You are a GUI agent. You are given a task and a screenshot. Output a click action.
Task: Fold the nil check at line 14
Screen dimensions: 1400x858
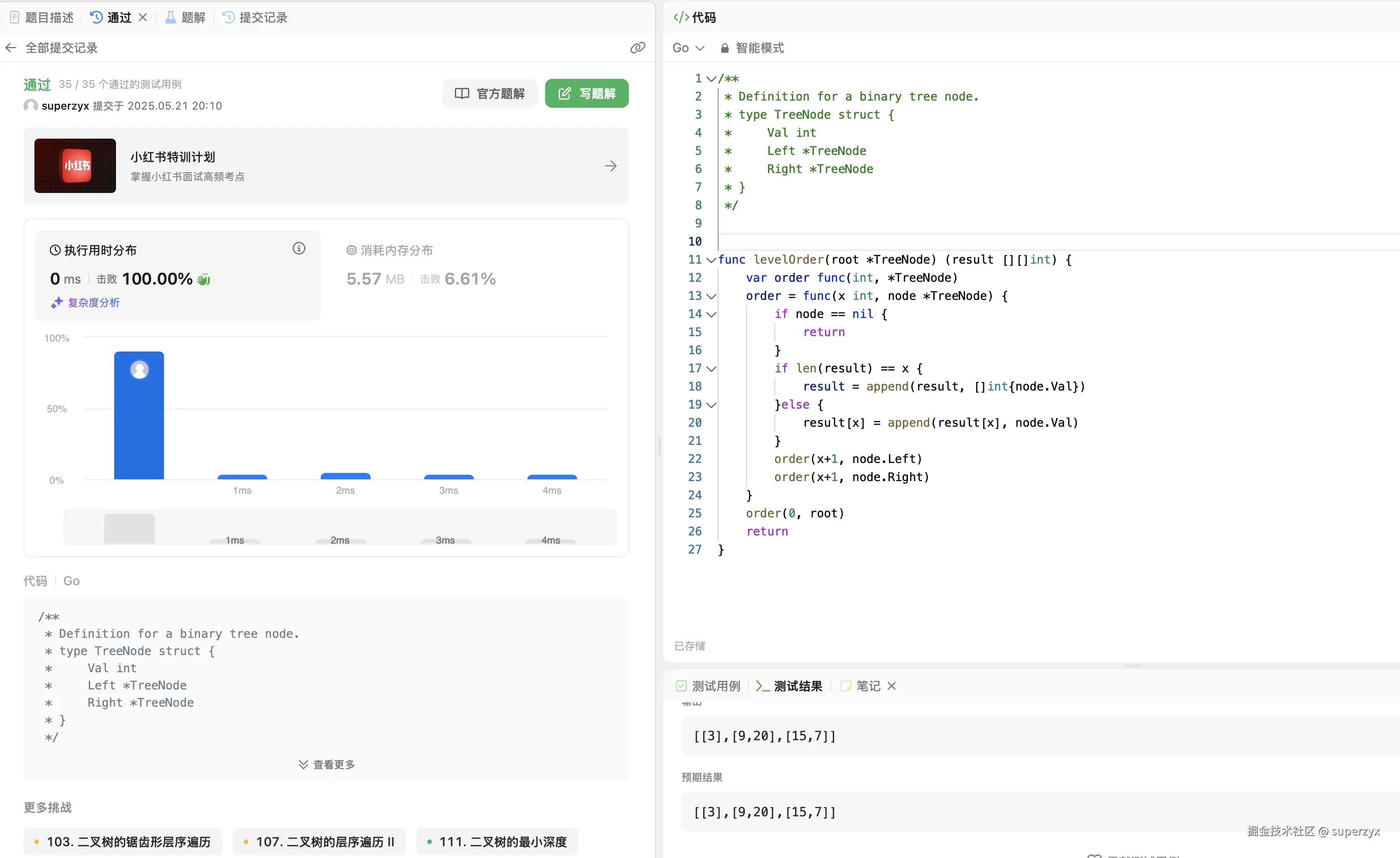[711, 315]
